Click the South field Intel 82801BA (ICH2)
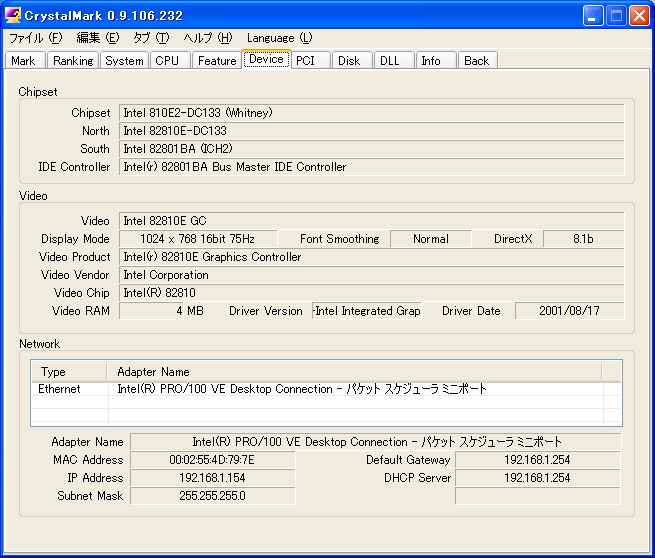The image size is (655, 558). pos(371,149)
